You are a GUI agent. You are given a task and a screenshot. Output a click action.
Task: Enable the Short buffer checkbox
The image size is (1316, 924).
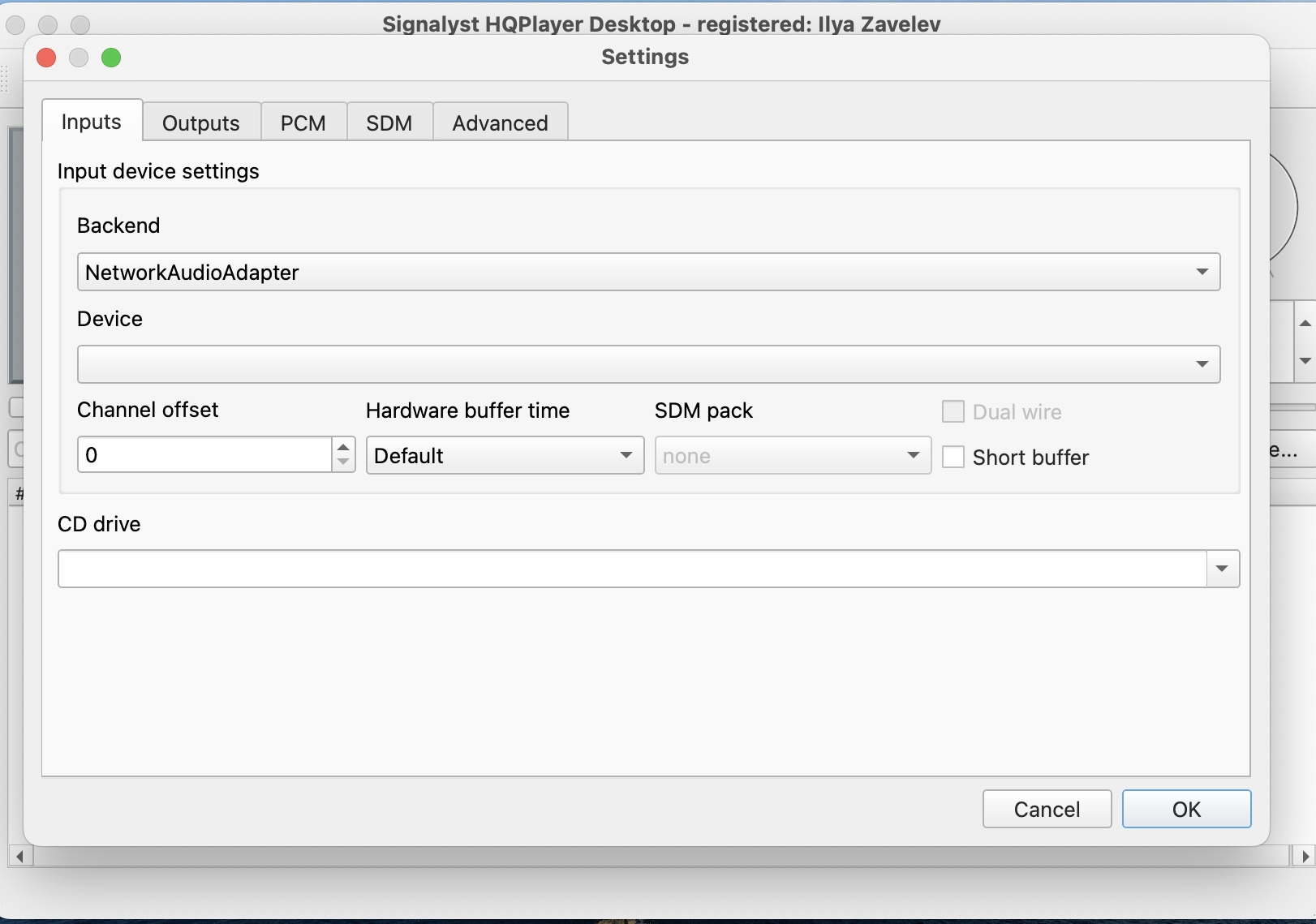tap(953, 457)
